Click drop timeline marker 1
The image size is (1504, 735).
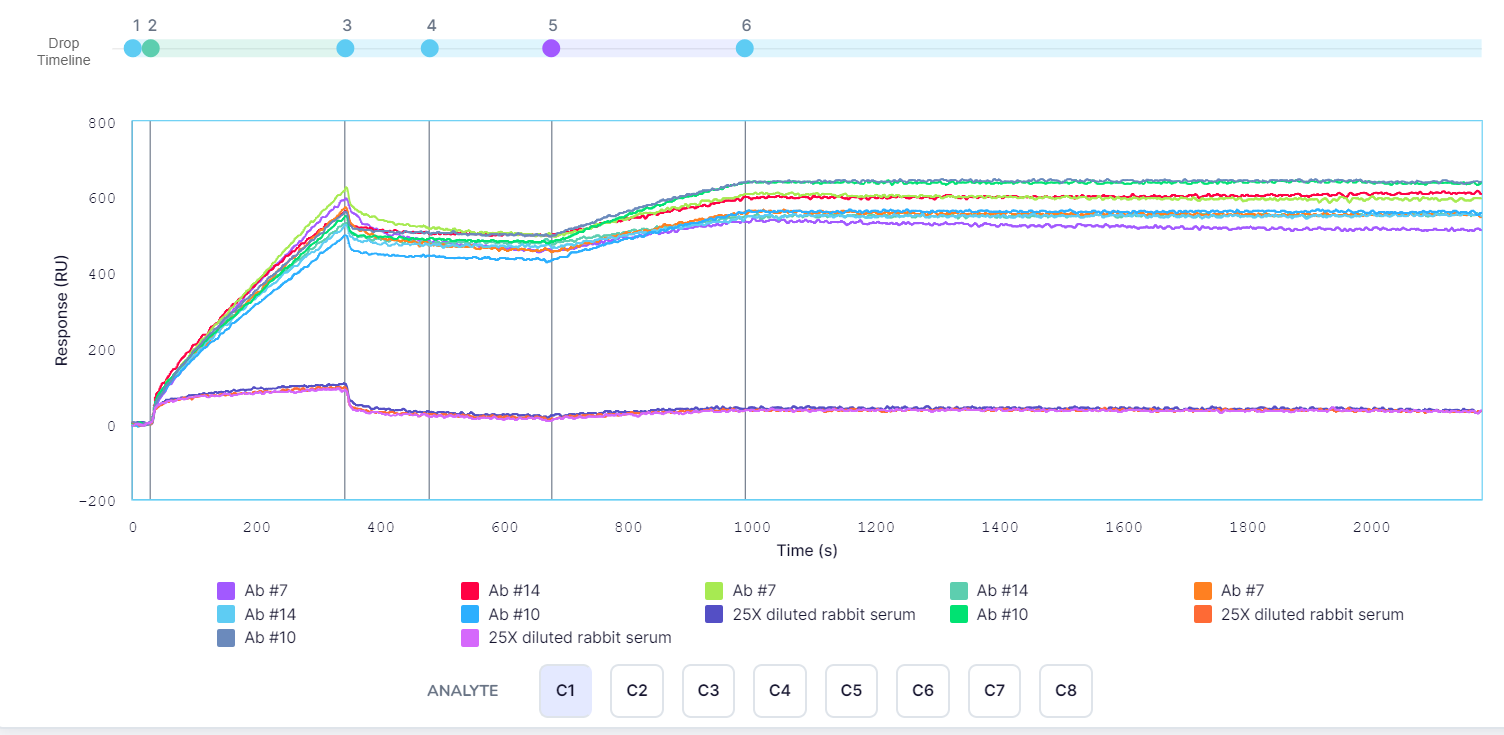[x=133, y=48]
